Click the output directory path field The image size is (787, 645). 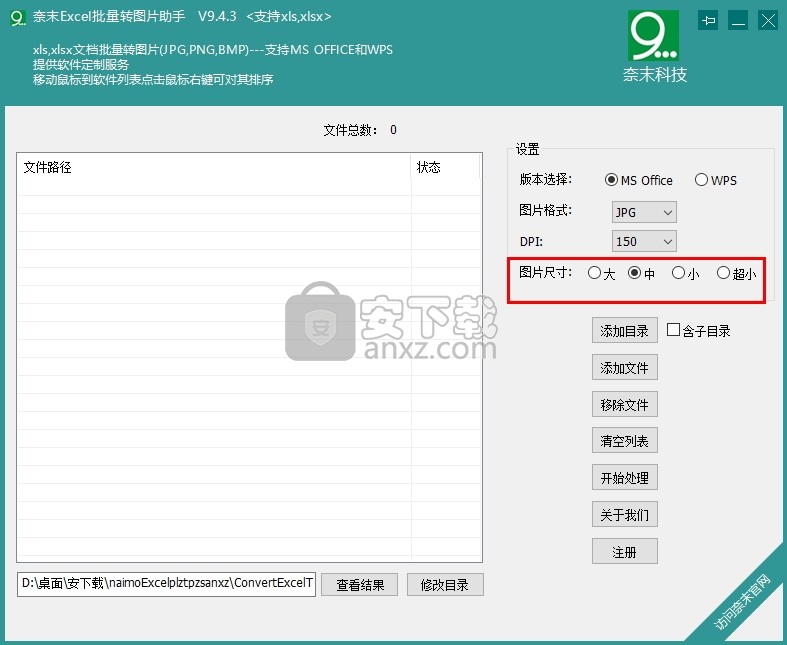click(166, 584)
